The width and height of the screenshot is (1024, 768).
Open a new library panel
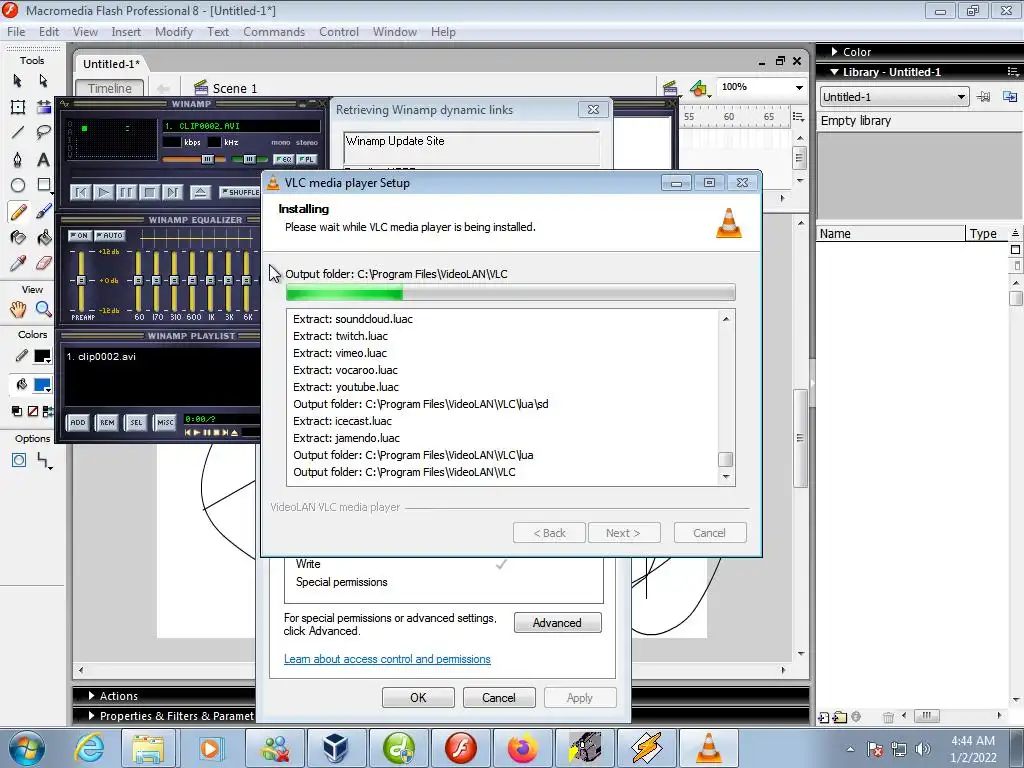pyautogui.click(x=1010, y=97)
